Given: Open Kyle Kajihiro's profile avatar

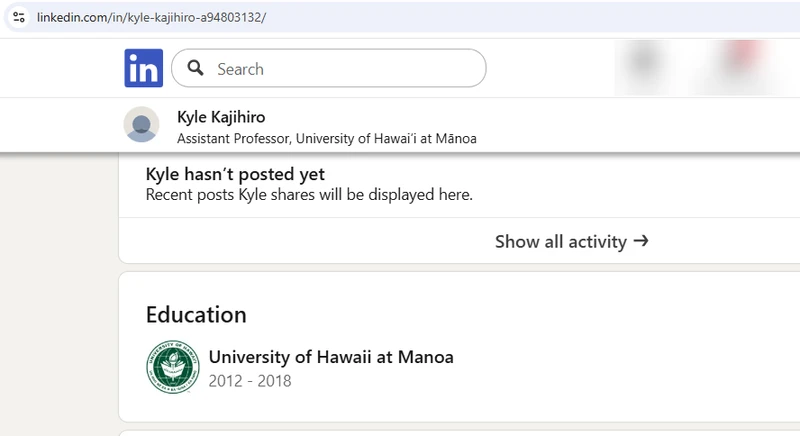Looking at the screenshot, I should click(x=141, y=124).
